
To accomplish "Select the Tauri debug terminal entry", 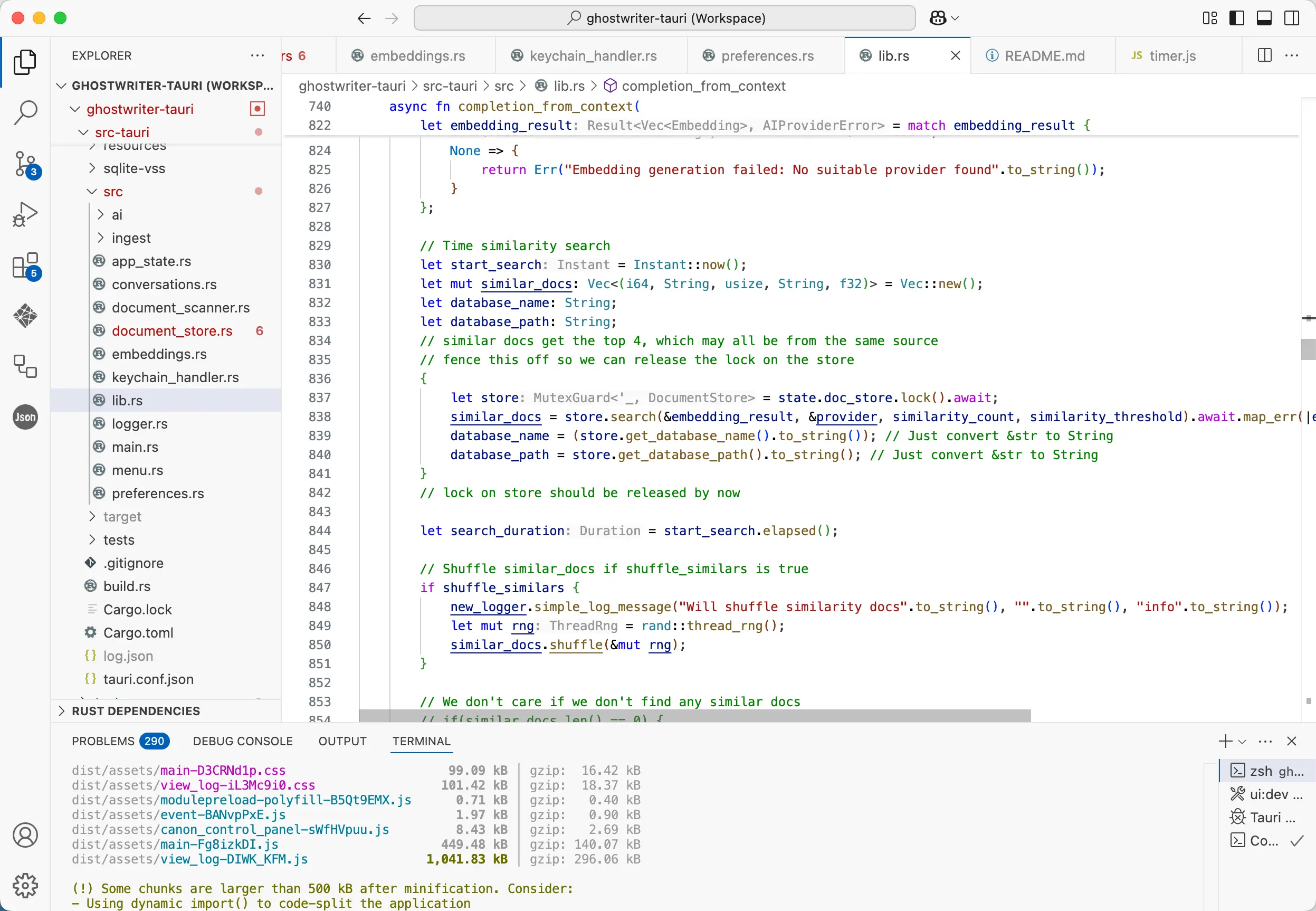I will tap(1267, 818).
